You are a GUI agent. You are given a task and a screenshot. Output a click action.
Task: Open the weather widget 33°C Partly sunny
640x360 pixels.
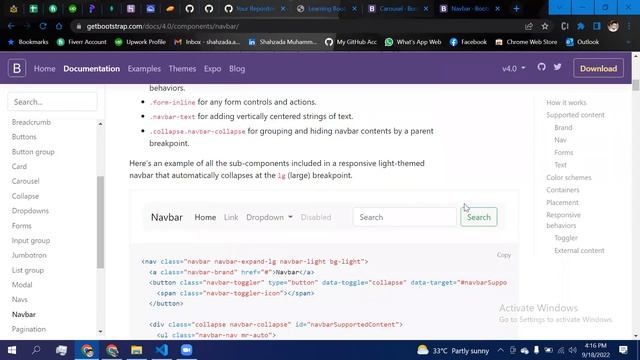click(x=452, y=350)
